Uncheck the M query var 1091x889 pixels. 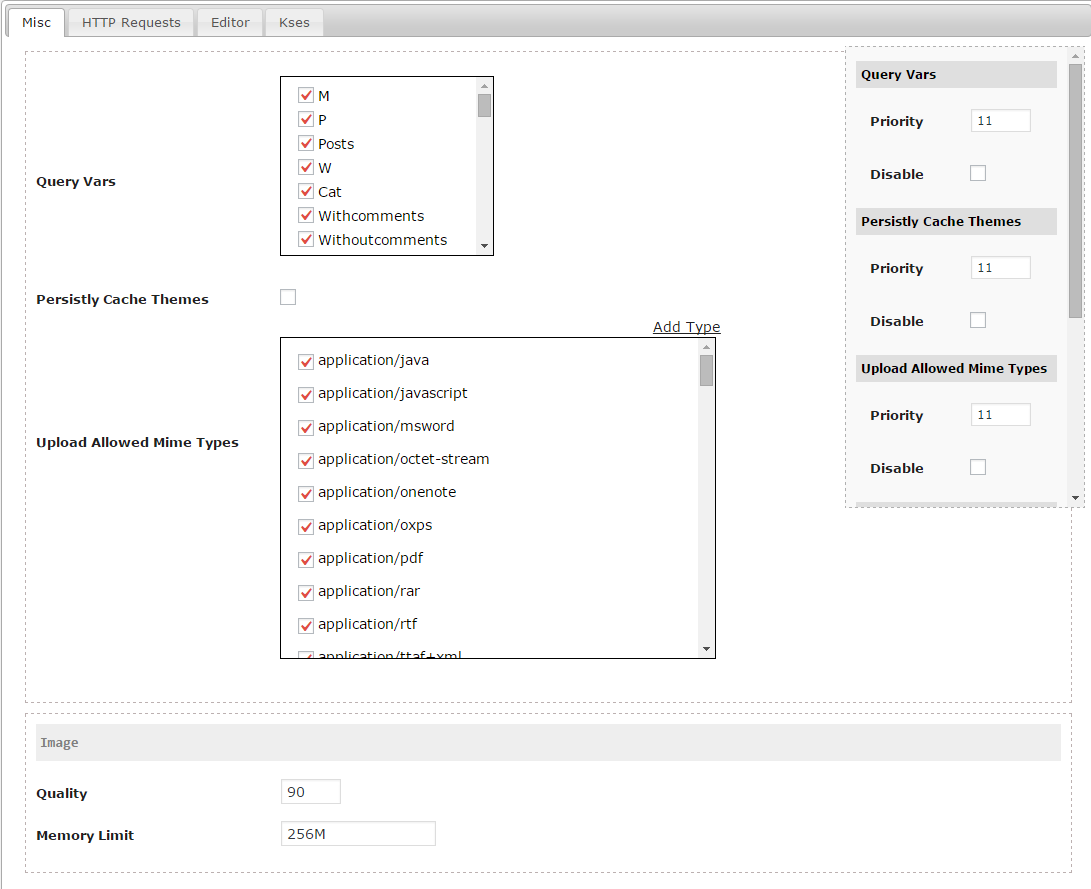(305, 95)
